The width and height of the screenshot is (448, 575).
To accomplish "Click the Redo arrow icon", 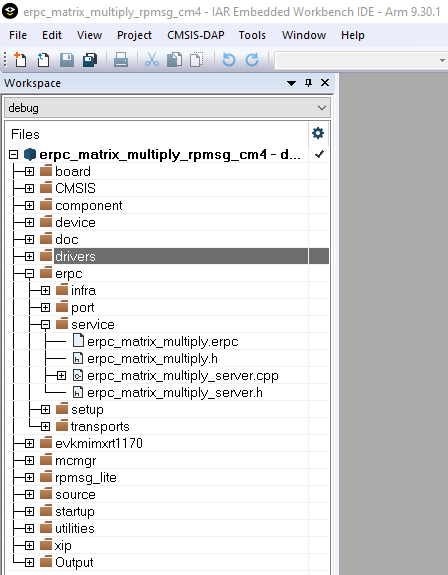I will tap(252, 60).
